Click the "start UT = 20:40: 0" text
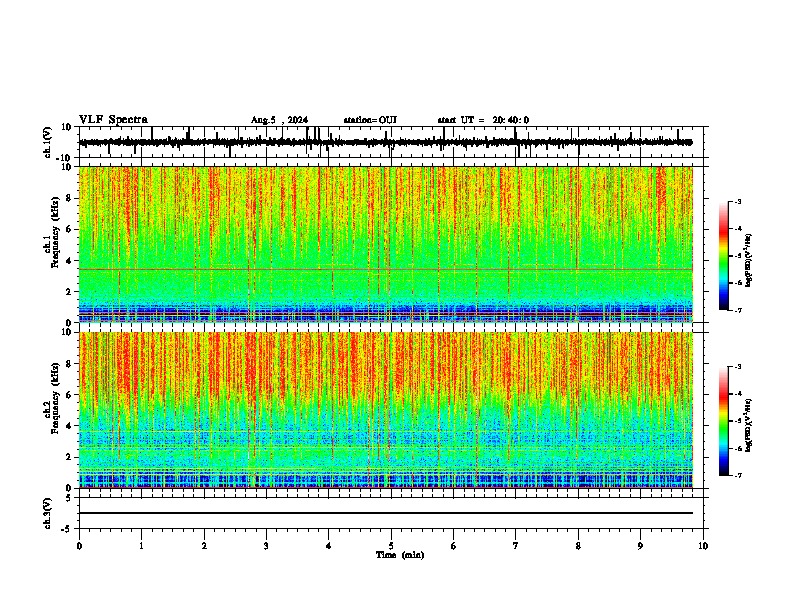 [x=483, y=120]
